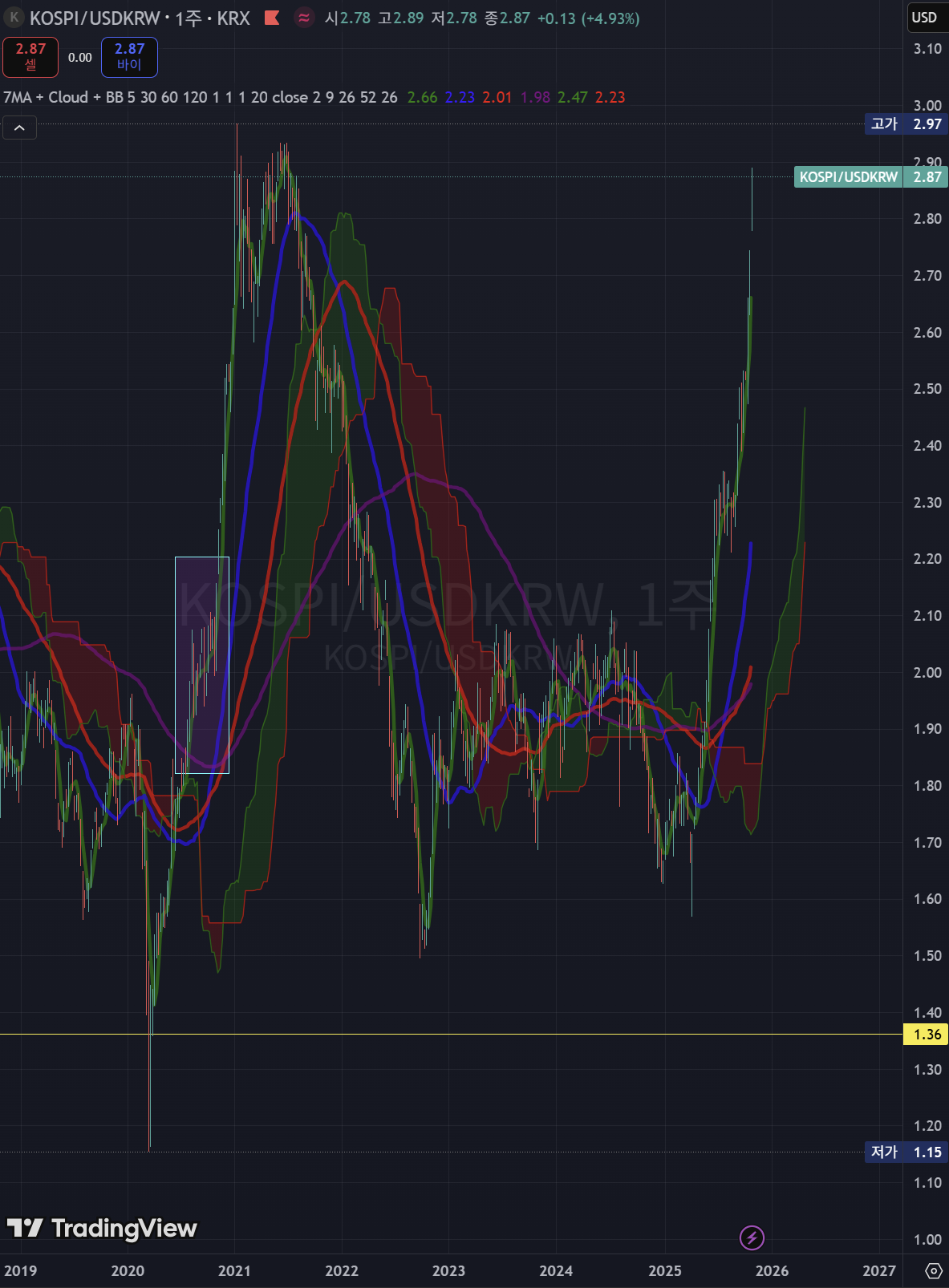
Task: Click the 2023 label on time axis
Action: coord(448,1270)
